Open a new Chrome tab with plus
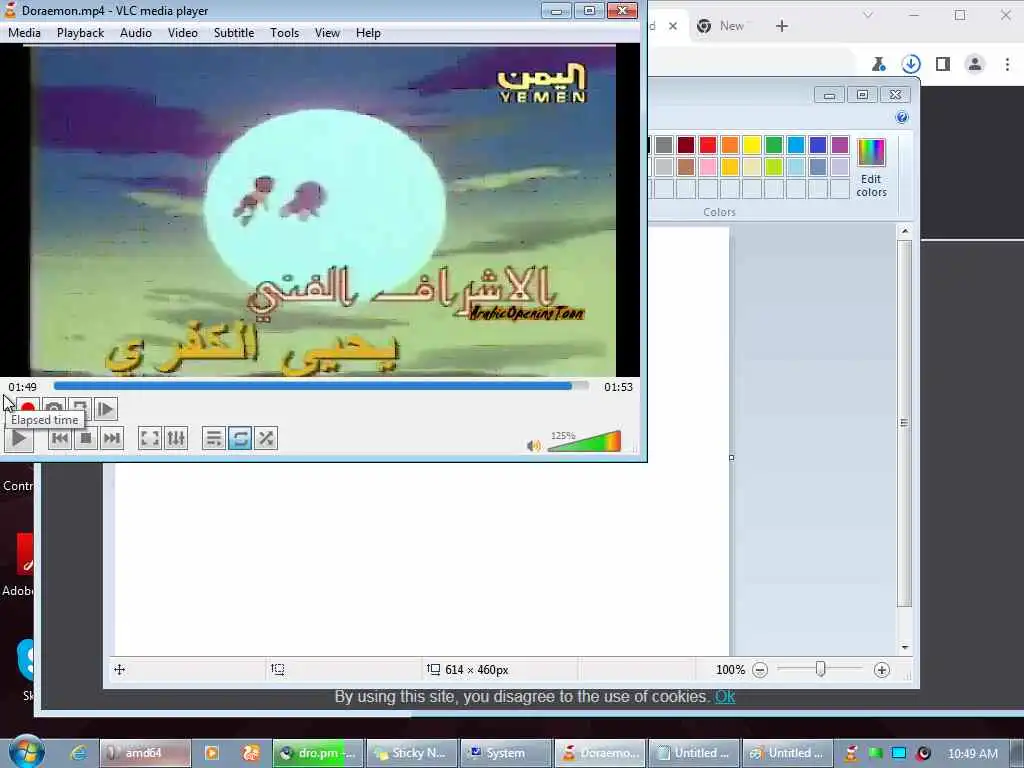Screen dimensions: 1024x768 tap(782, 26)
